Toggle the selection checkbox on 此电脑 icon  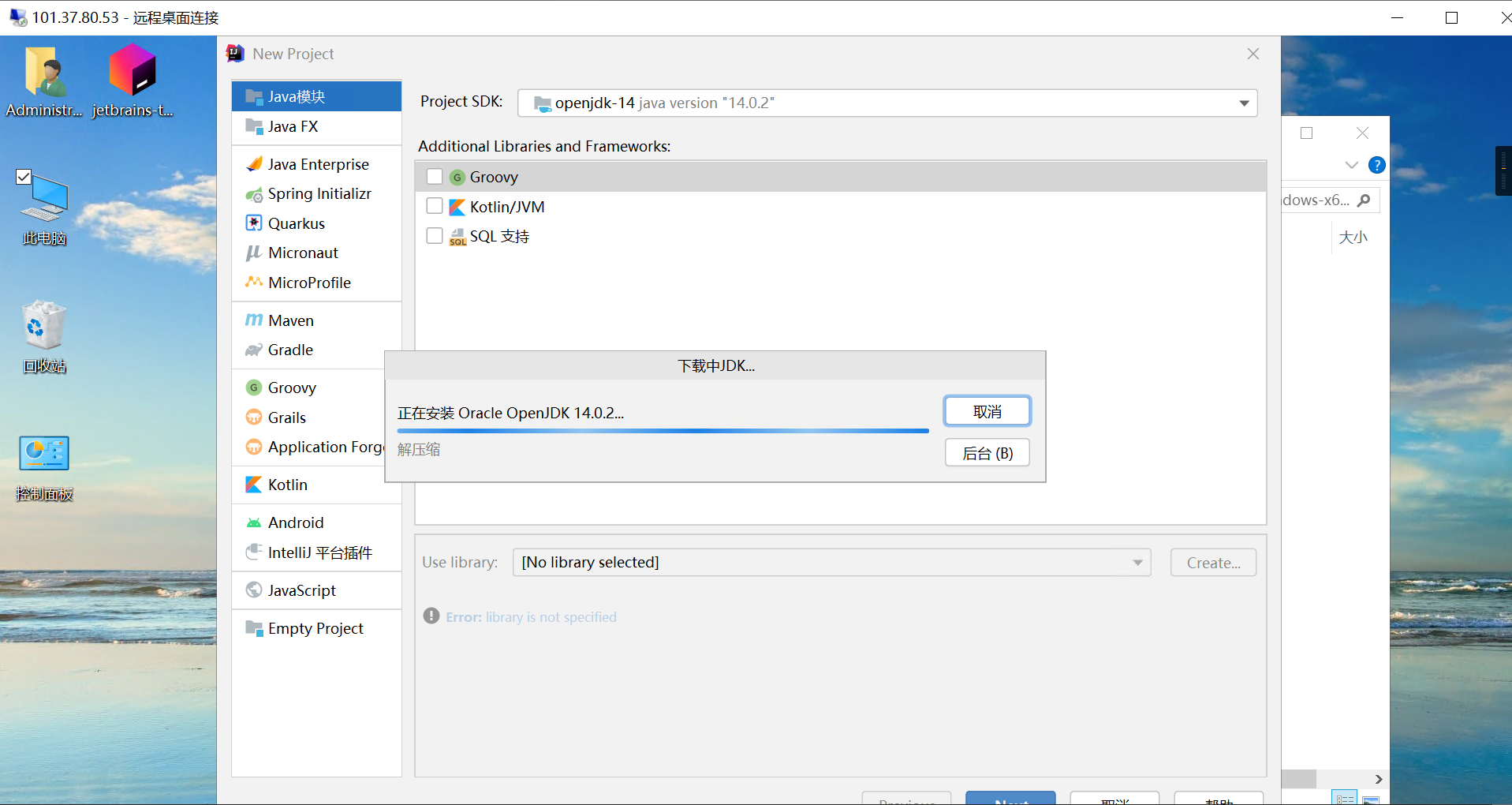coord(24,177)
